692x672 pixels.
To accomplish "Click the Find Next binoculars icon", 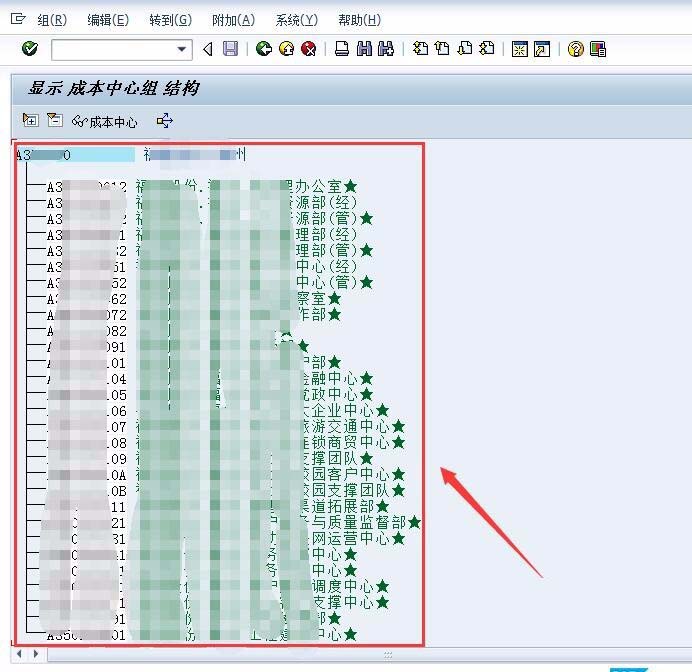I will coord(386,49).
